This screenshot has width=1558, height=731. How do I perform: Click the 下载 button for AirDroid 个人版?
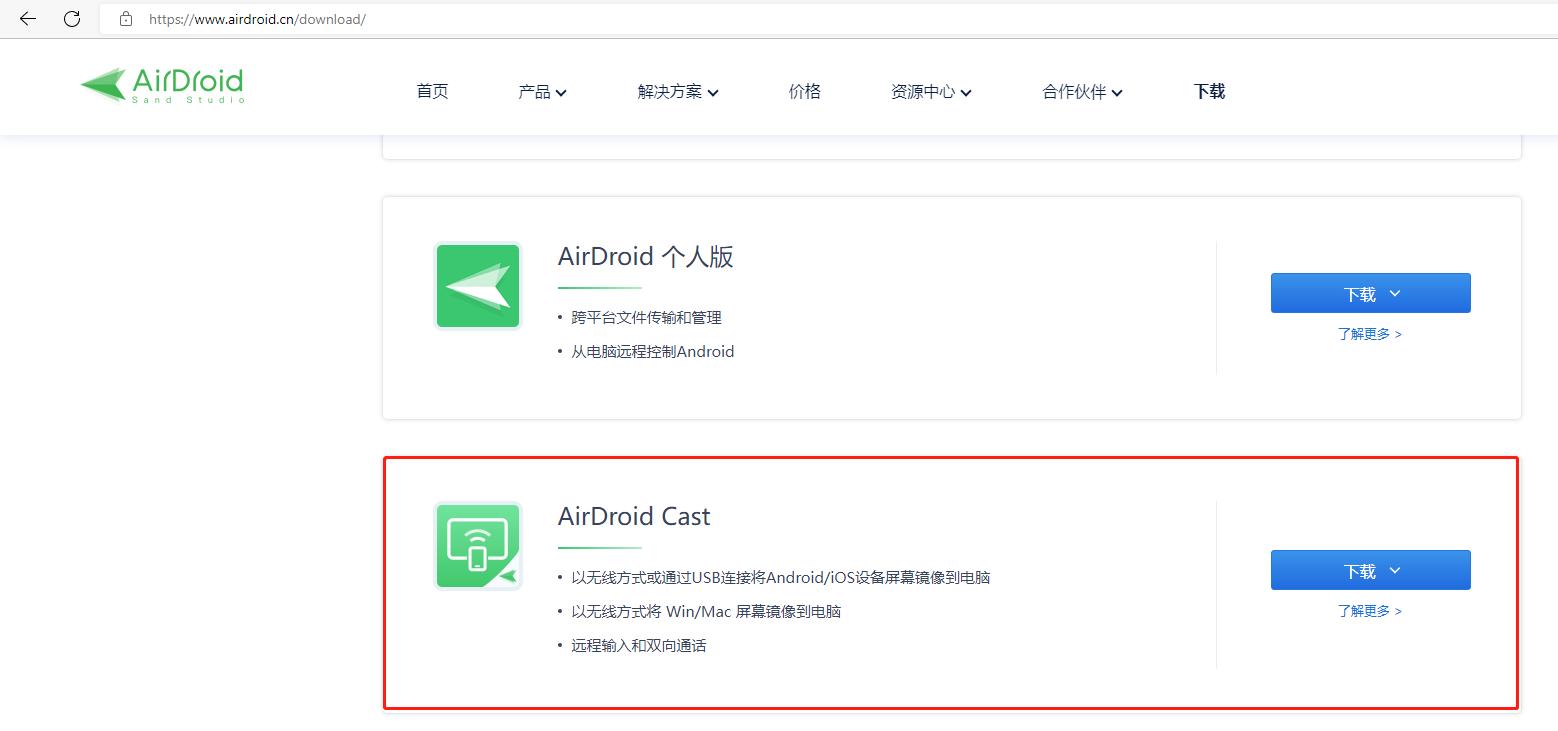pyautogui.click(x=1370, y=292)
